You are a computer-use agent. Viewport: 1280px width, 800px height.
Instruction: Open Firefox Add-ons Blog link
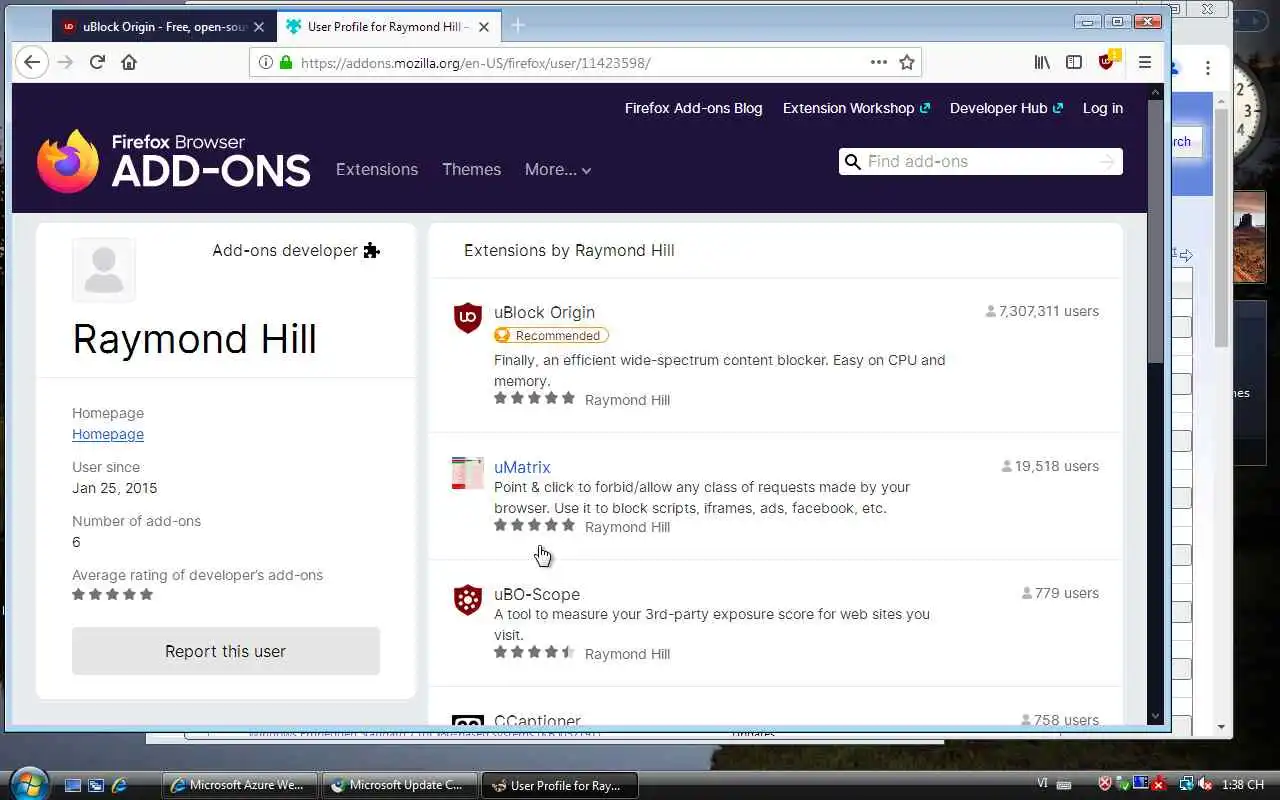click(x=693, y=108)
